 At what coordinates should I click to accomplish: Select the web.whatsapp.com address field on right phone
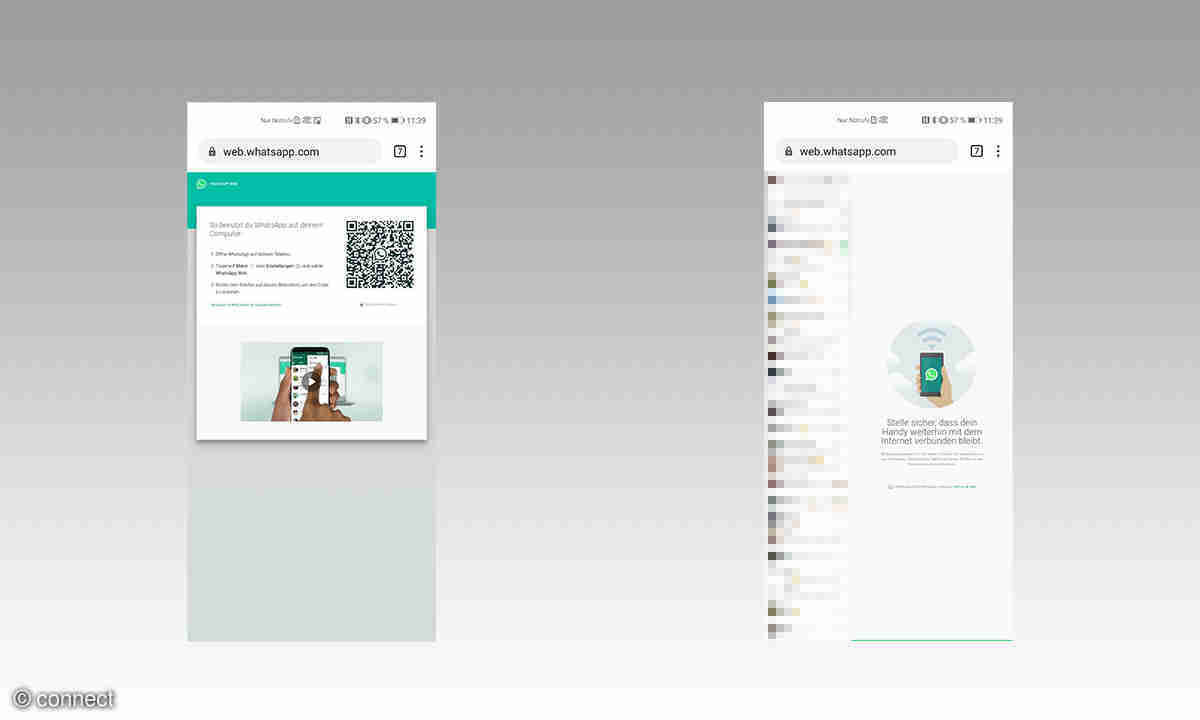[866, 152]
